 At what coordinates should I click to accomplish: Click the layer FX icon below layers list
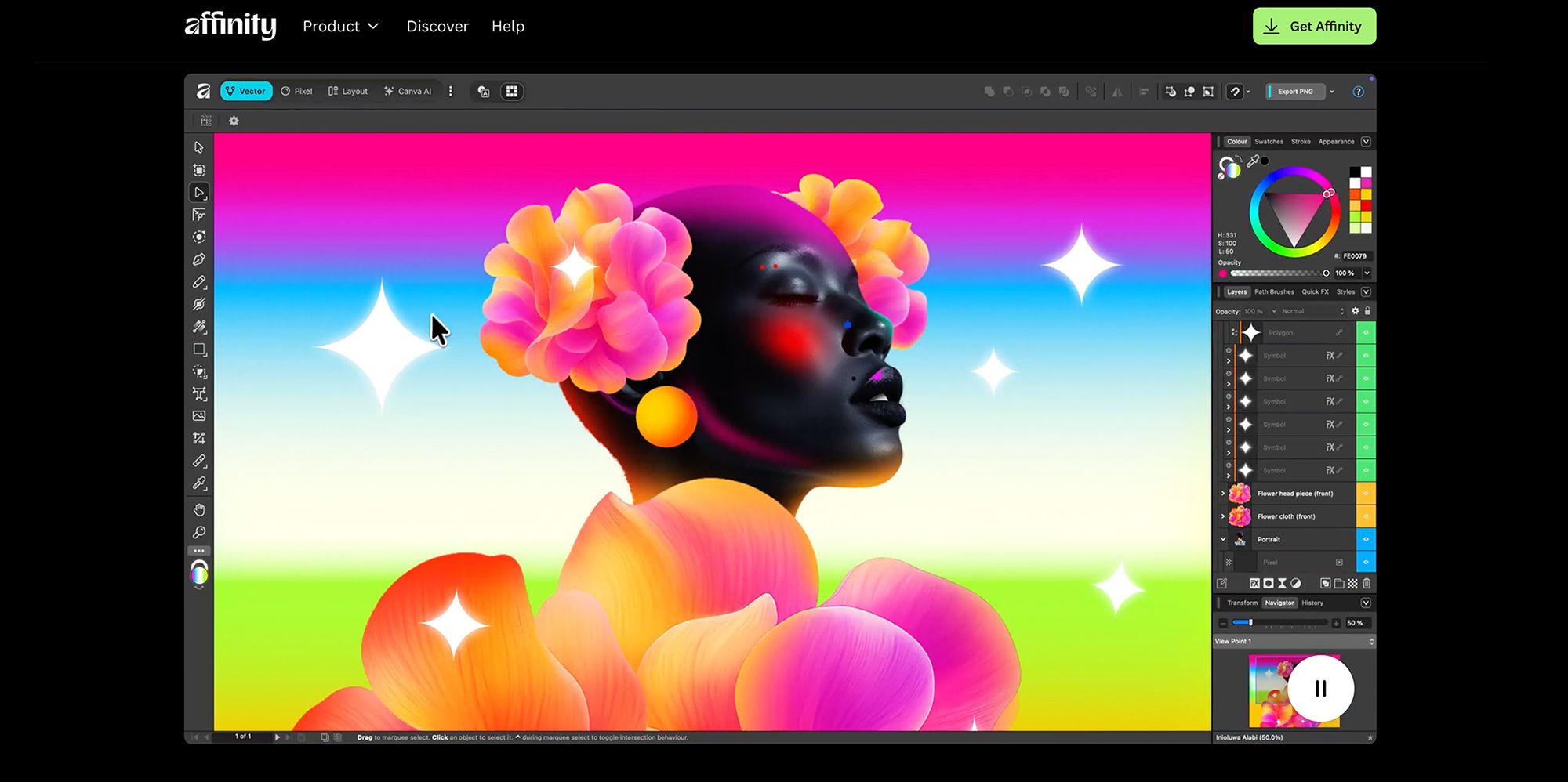click(1254, 584)
